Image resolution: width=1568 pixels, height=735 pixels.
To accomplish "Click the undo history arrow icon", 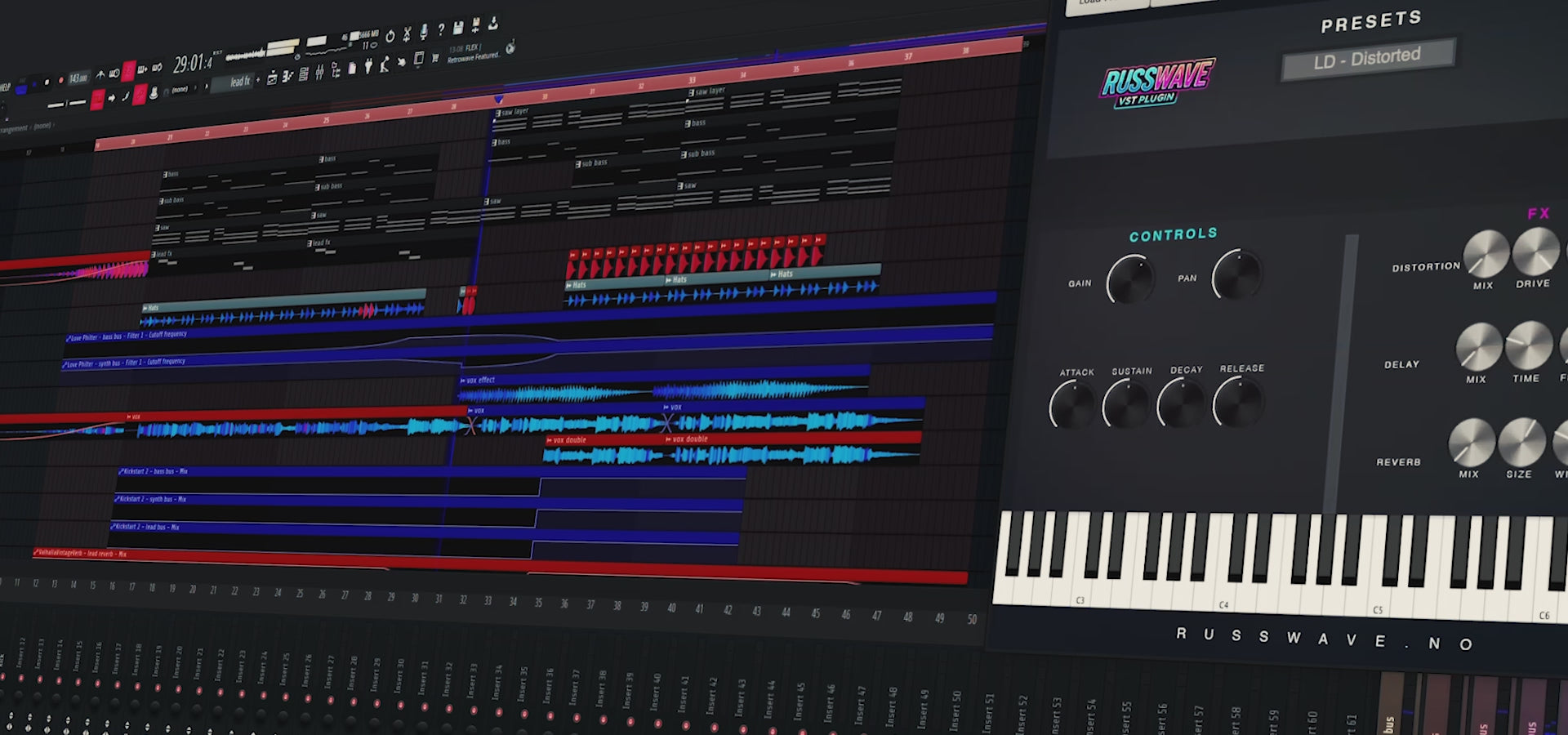I will (390, 36).
